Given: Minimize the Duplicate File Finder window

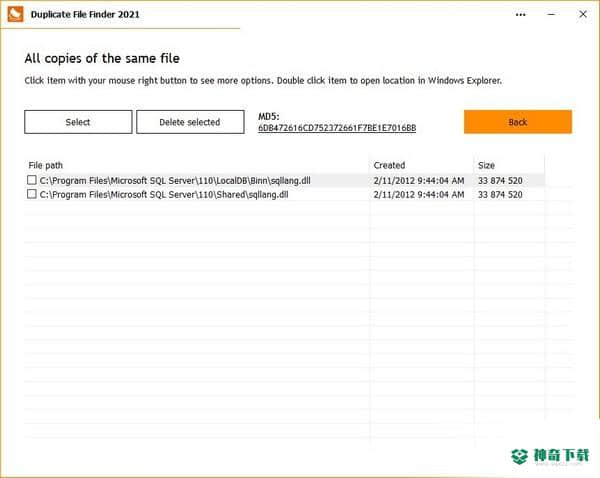Looking at the screenshot, I should click(551, 15).
